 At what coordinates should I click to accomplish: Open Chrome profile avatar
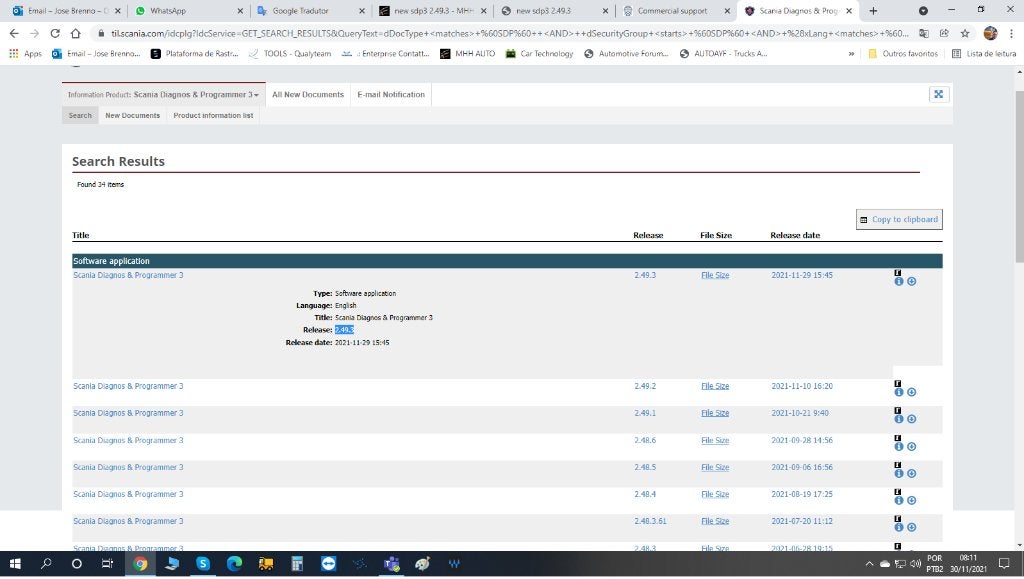[x=990, y=33]
